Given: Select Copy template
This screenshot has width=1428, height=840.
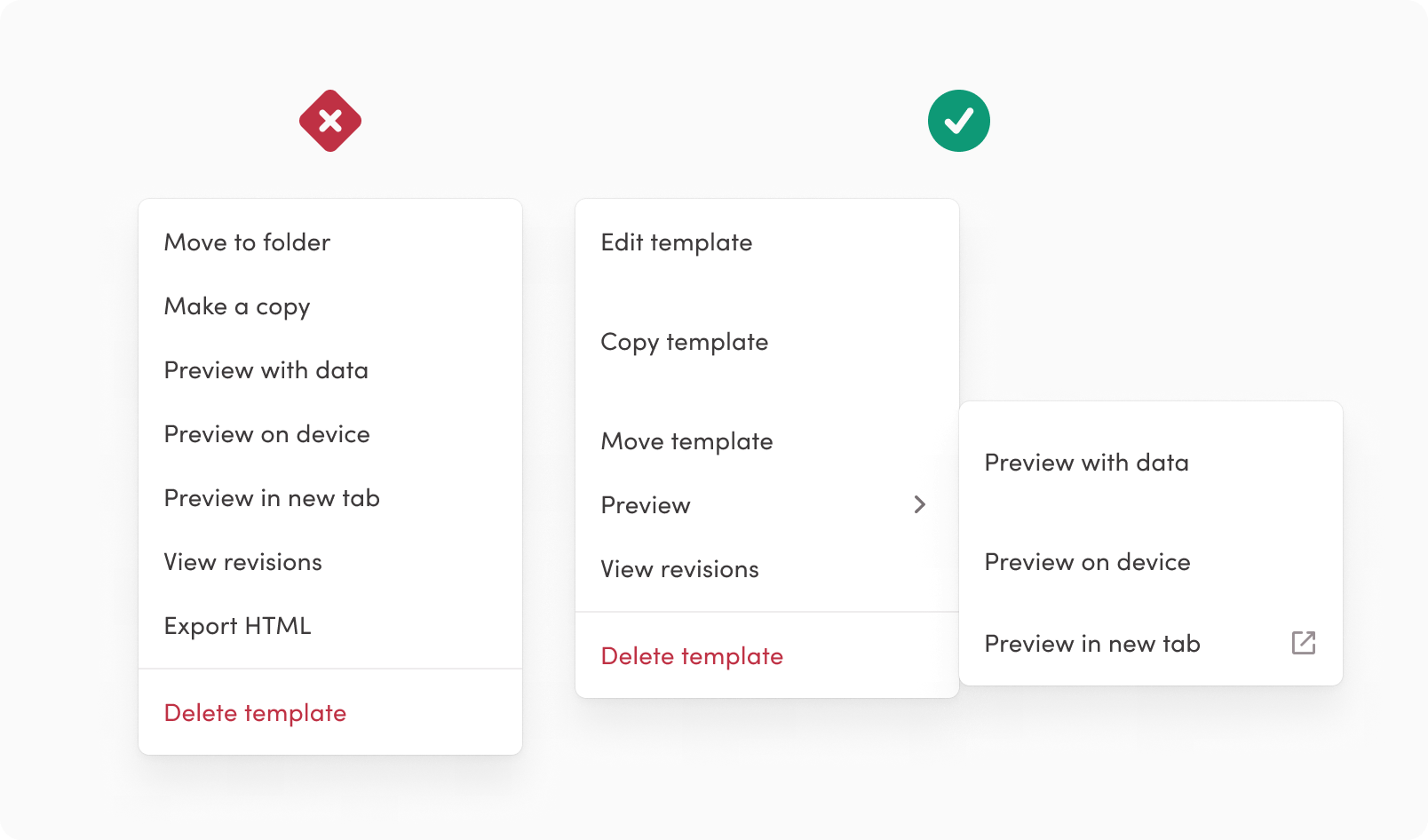Looking at the screenshot, I should coord(684,342).
